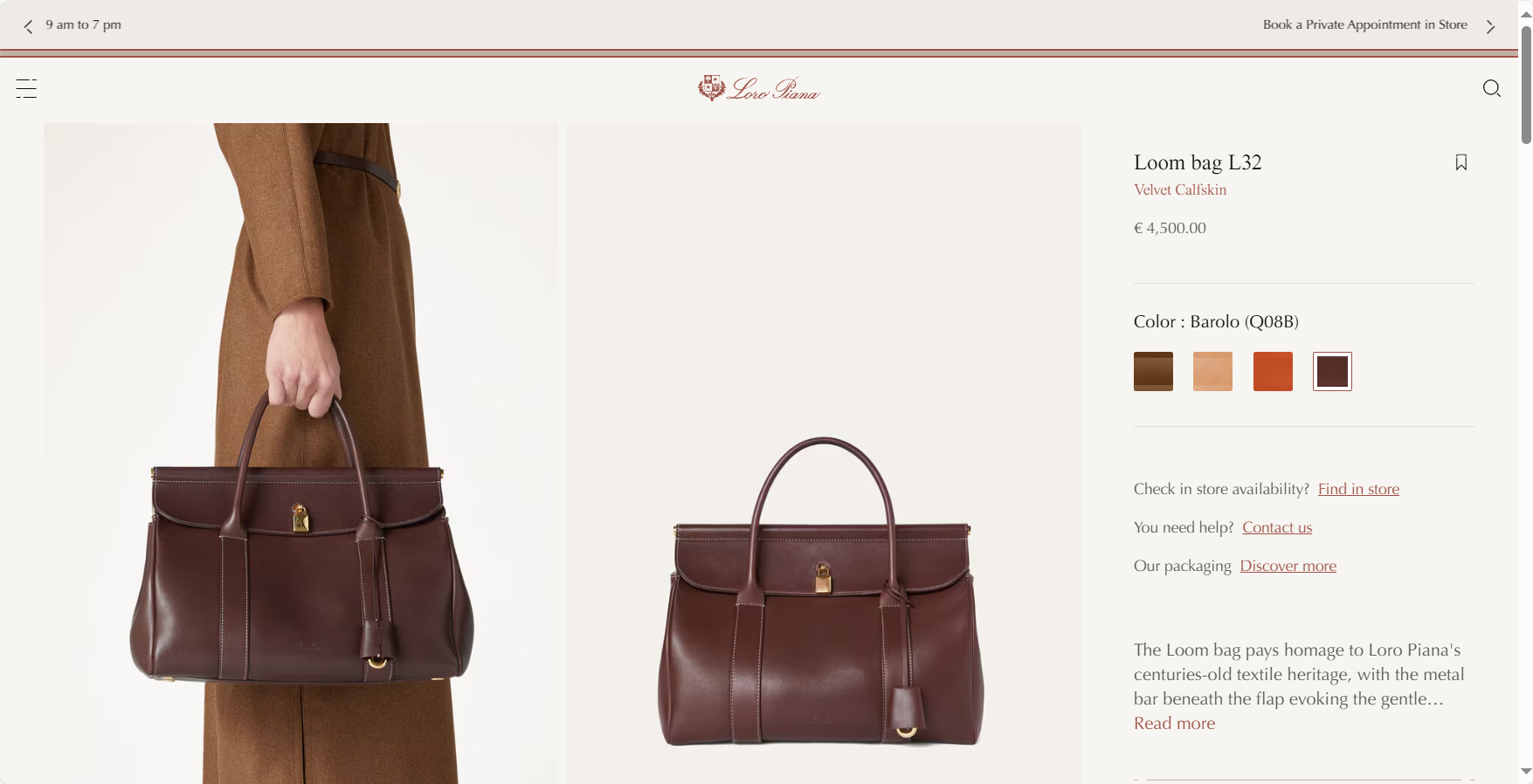Viewport: 1533px width, 784px height.
Task: Click Book a Private Appointment in Store
Action: (1364, 24)
